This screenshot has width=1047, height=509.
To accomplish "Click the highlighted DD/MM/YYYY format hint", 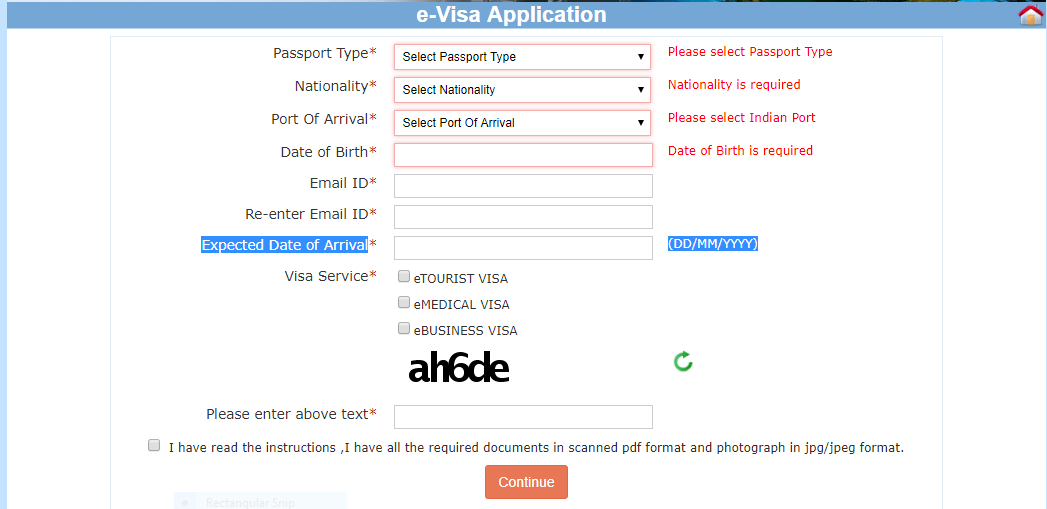I will coord(712,244).
